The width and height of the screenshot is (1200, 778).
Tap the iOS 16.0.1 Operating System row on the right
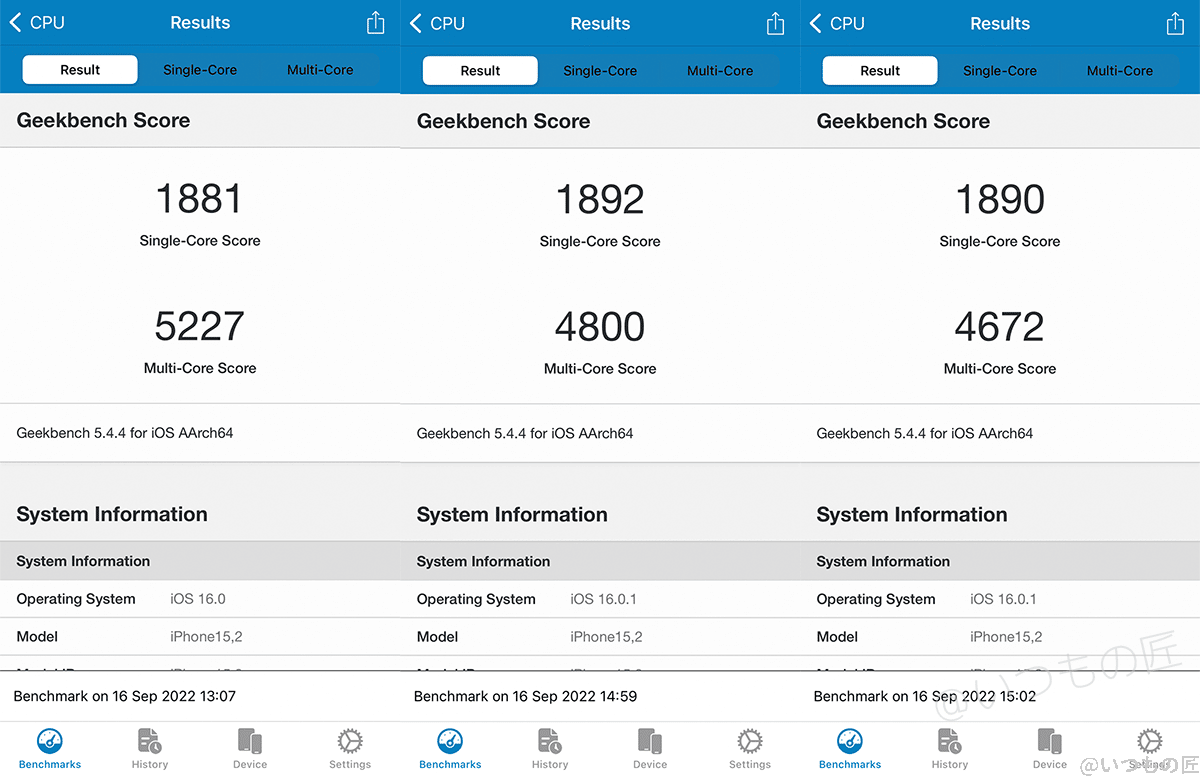(1000, 599)
